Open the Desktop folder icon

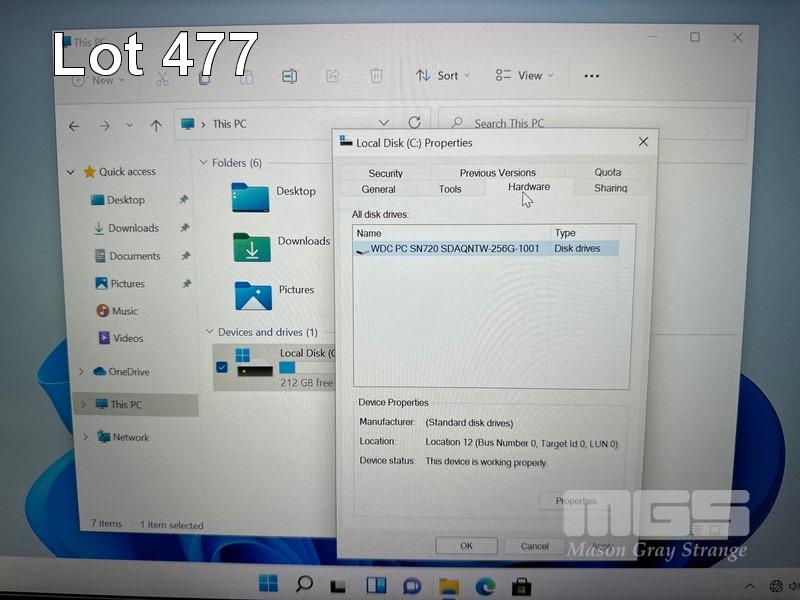coord(250,197)
